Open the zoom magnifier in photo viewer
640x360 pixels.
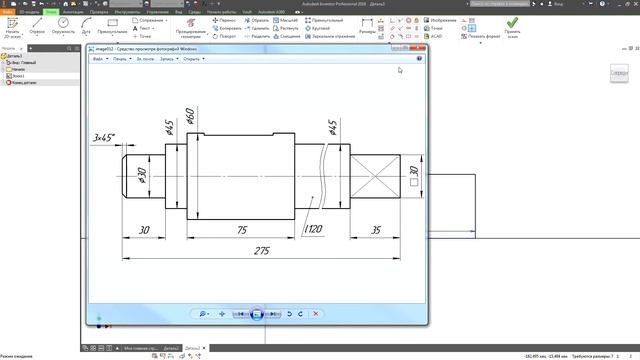204,314
